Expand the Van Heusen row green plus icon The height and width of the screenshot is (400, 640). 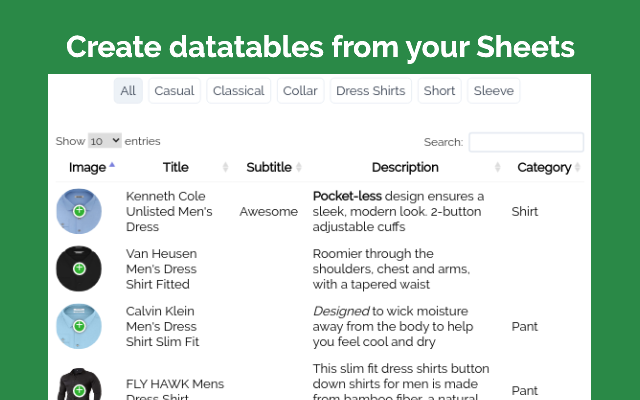79,269
